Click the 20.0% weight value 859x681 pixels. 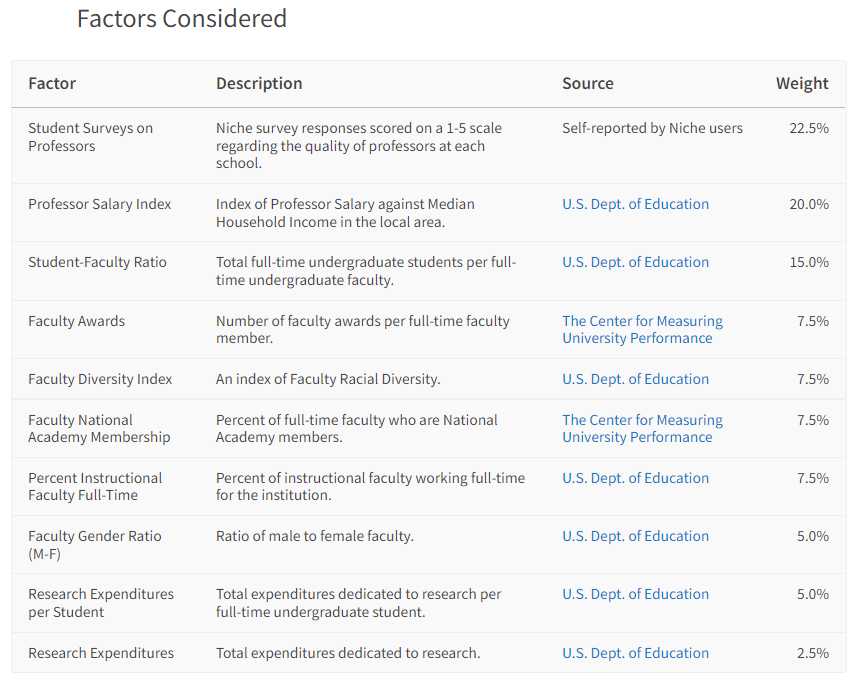coord(809,204)
